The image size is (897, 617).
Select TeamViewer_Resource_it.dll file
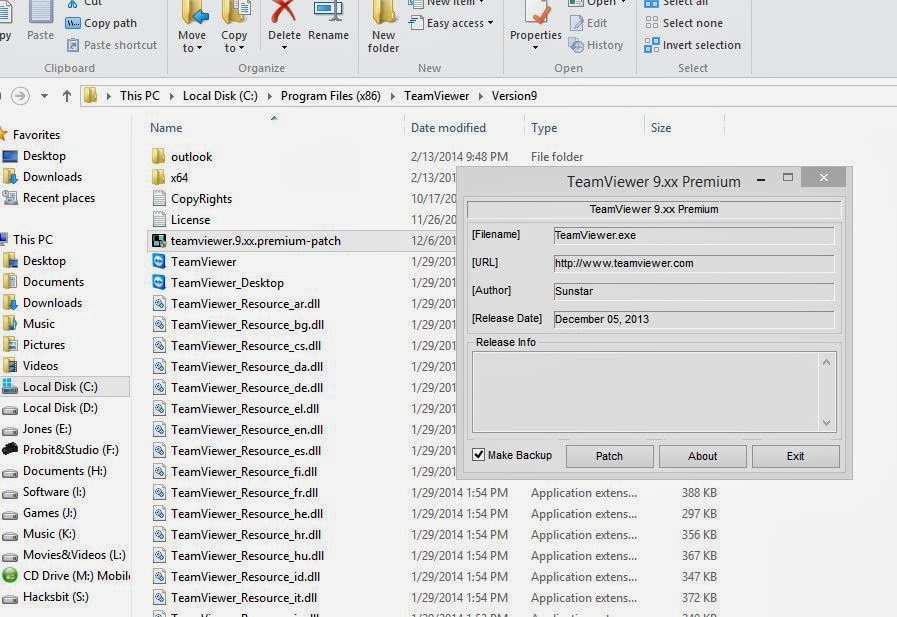coord(244,598)
